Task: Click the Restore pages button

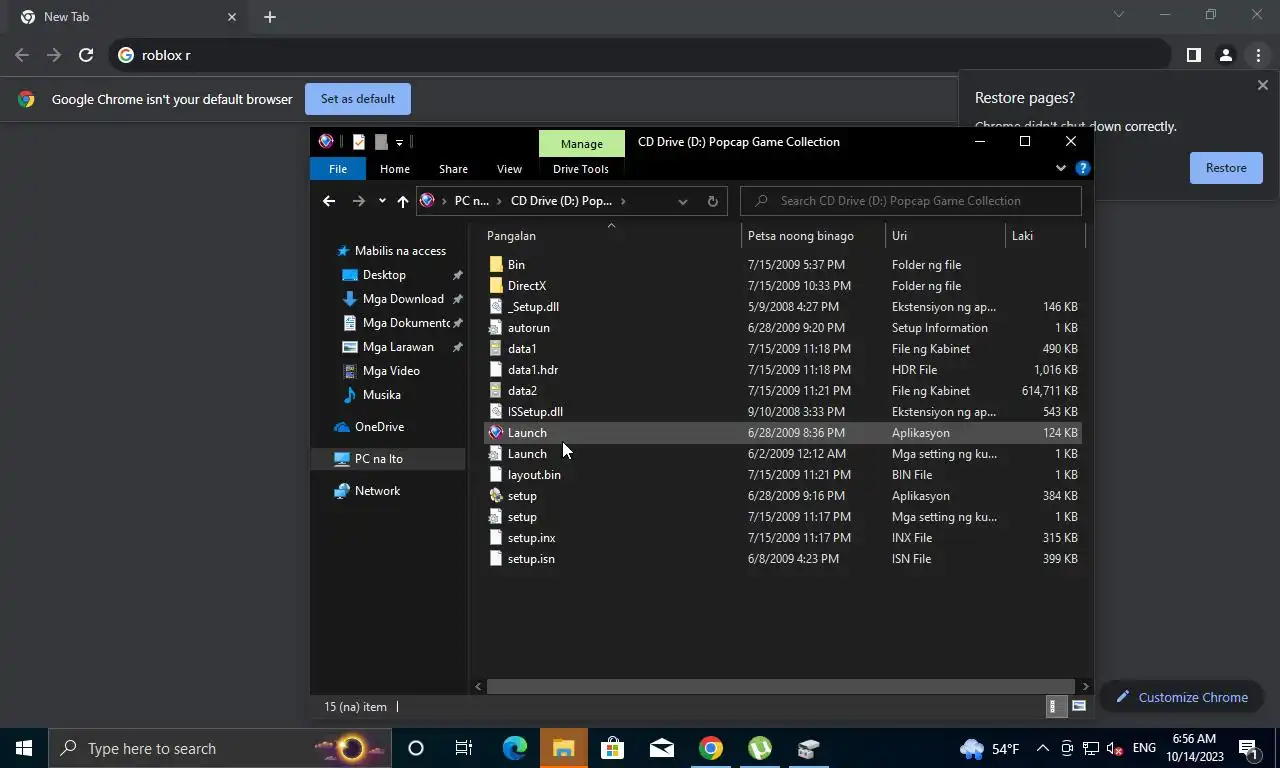Action: (1226, 168)
